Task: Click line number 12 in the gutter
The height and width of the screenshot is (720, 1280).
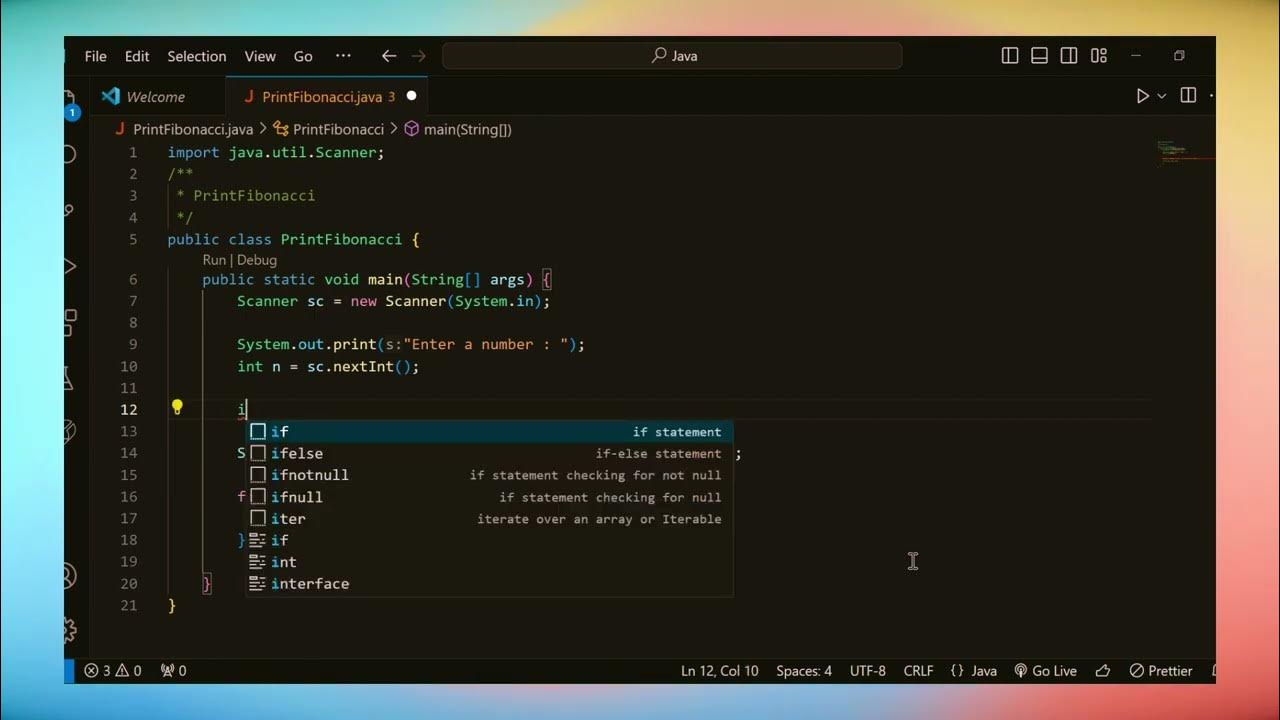Action: (129, 409)
